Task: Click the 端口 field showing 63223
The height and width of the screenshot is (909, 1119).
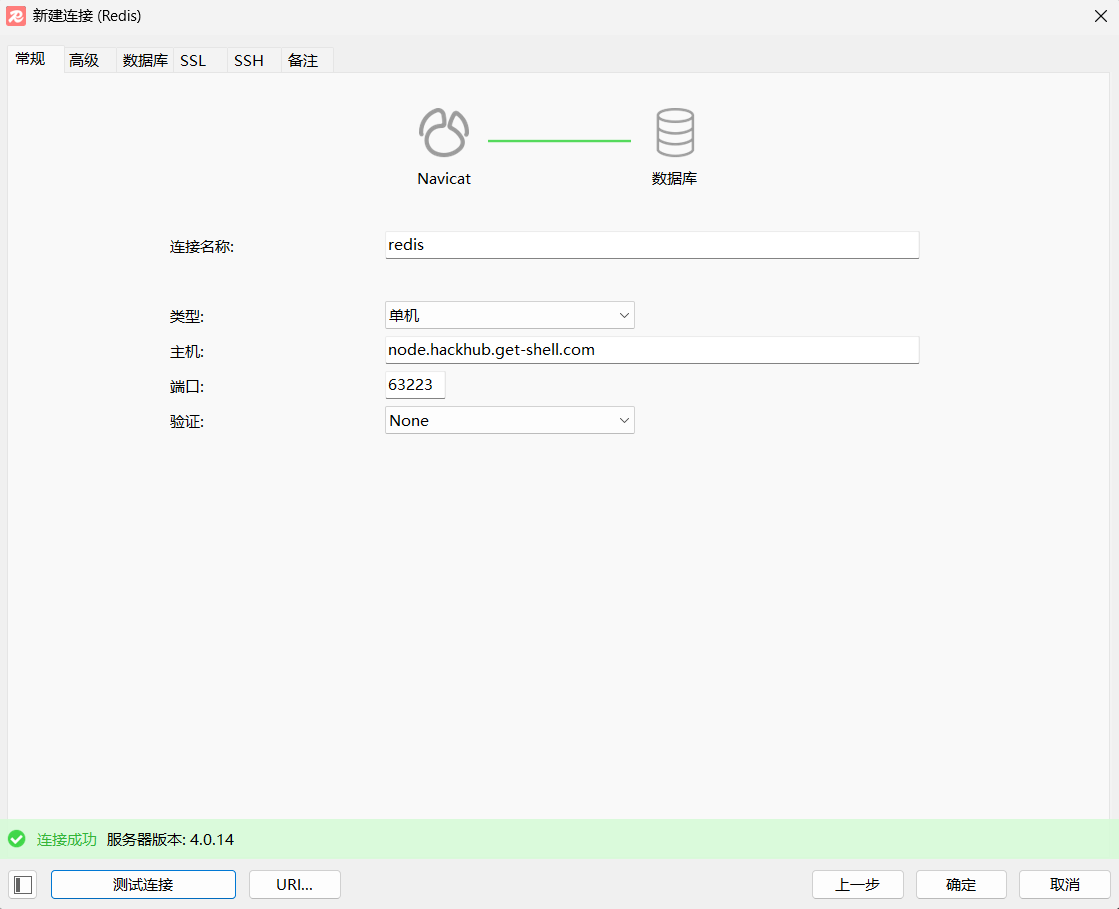Action: 414,384
